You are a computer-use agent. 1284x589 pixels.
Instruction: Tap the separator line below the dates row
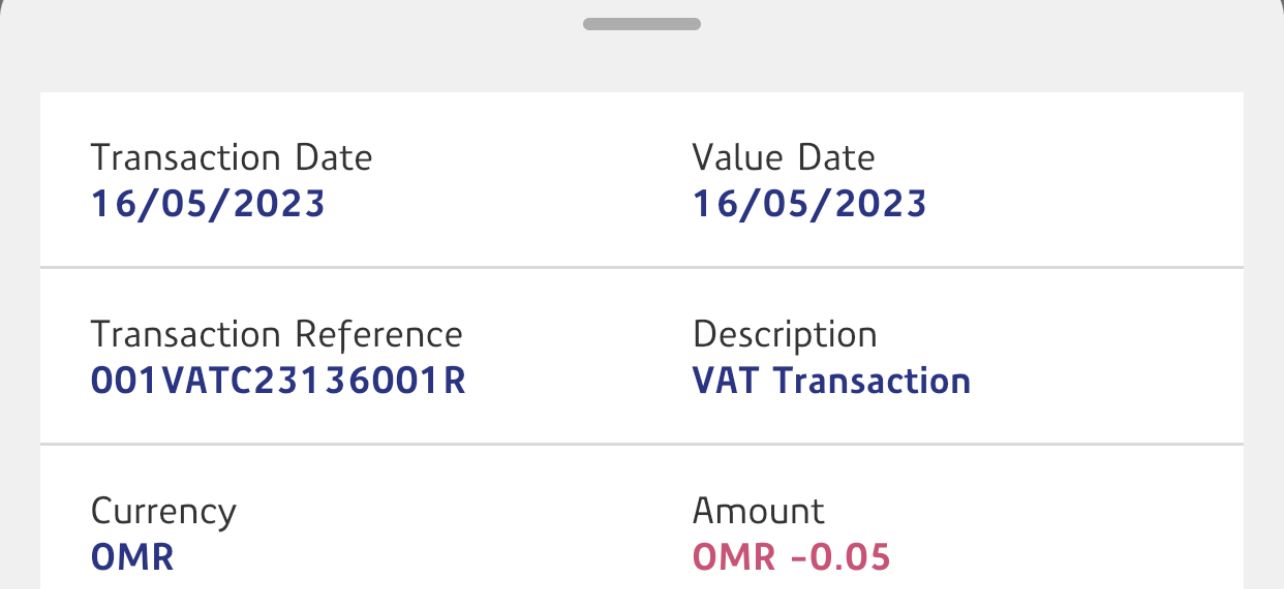pos(641,268)
